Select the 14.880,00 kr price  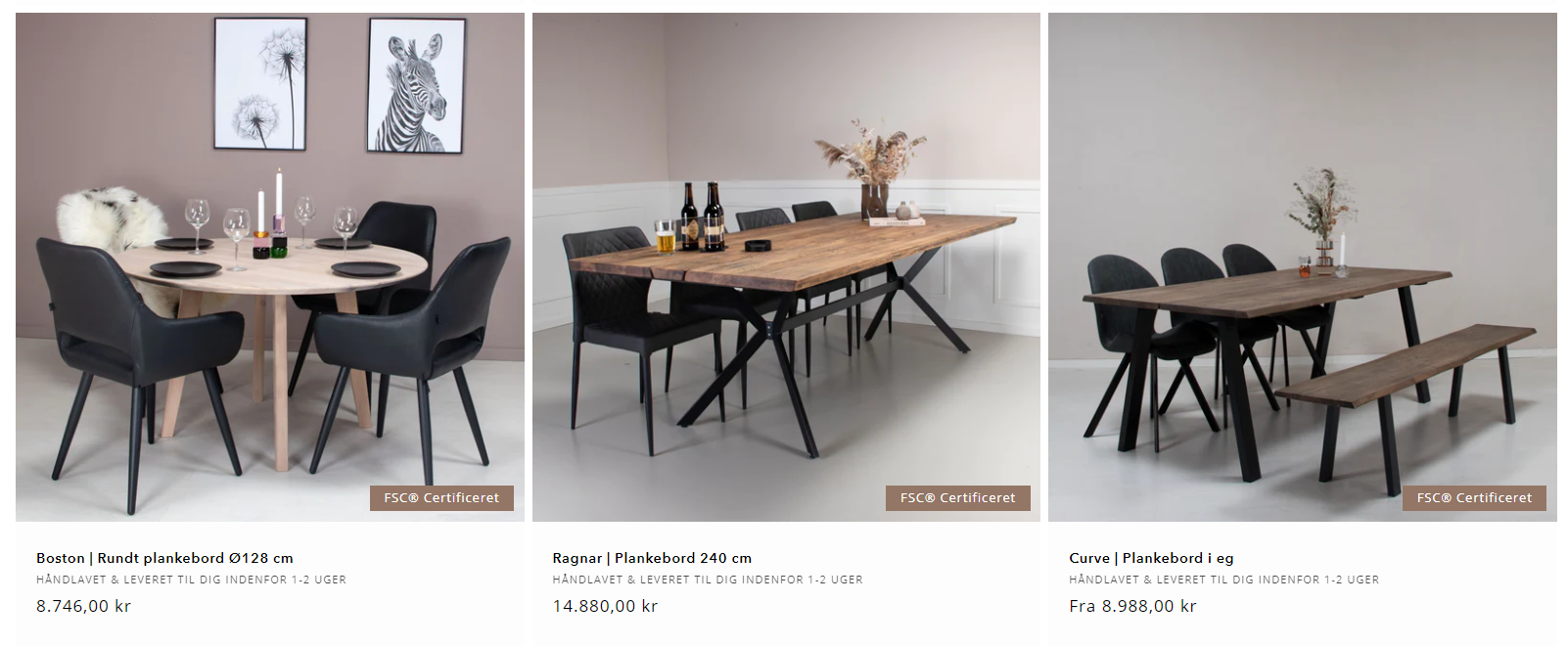(605, 606)
